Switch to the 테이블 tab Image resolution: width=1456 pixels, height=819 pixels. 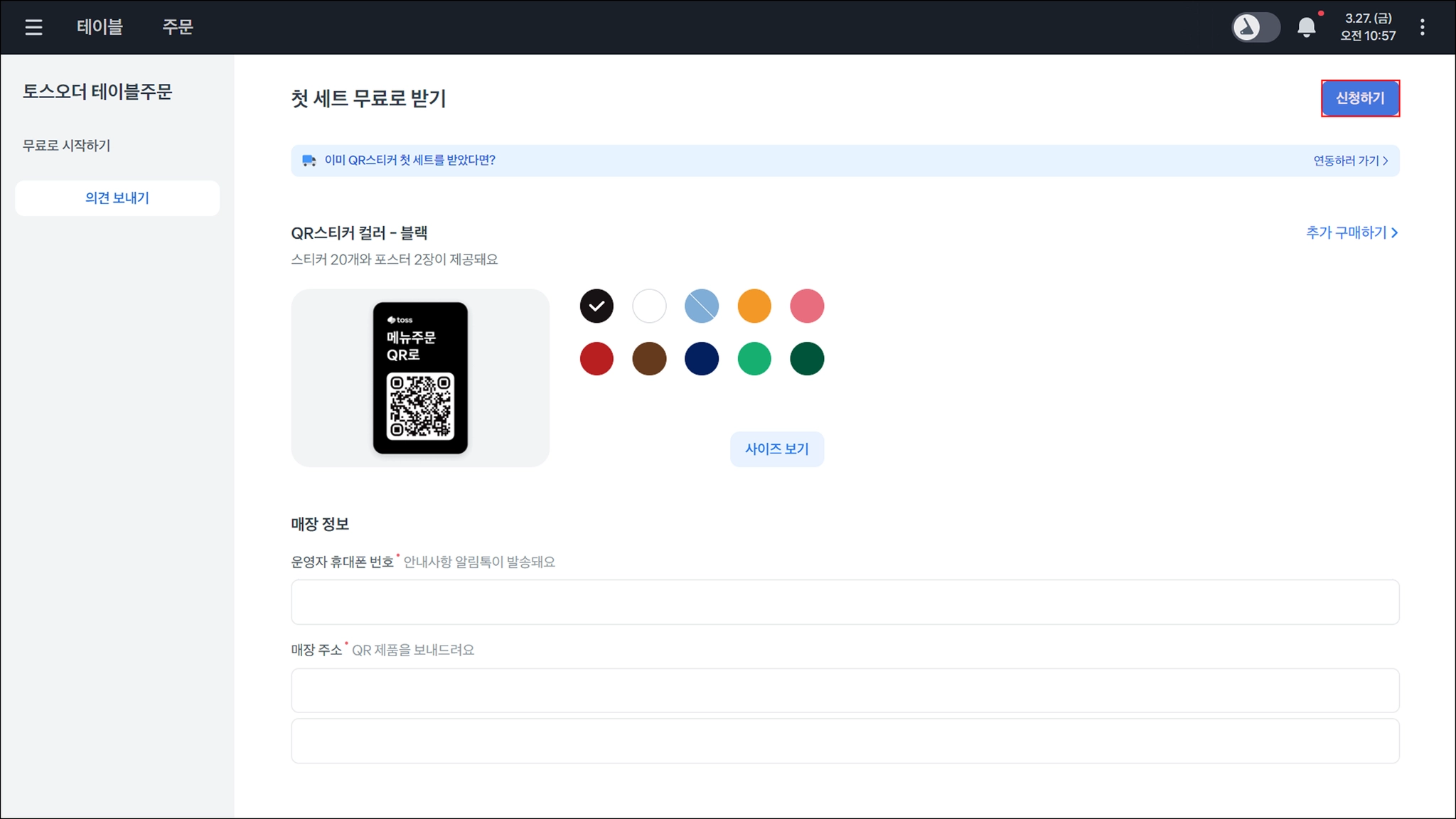tap(100, 27)
